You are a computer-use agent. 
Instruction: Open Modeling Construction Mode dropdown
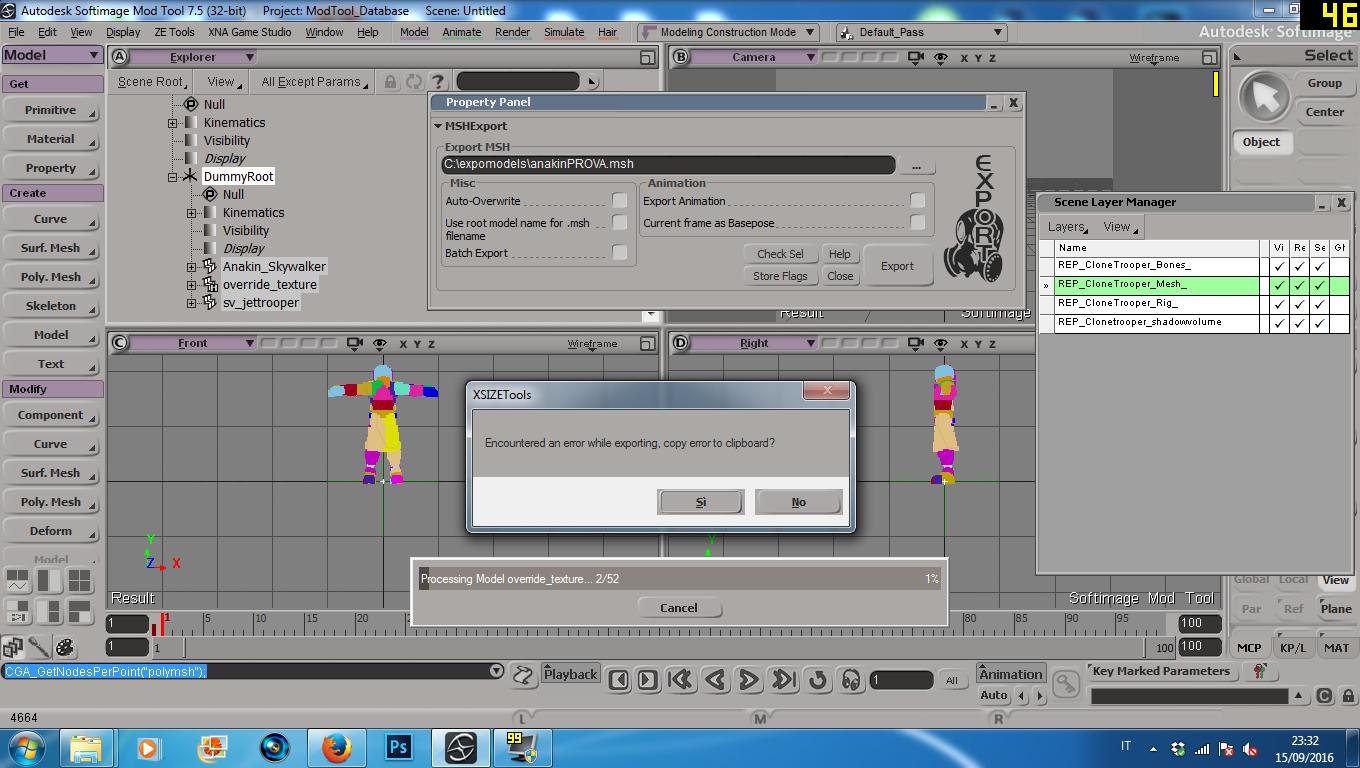click(728, 32)
